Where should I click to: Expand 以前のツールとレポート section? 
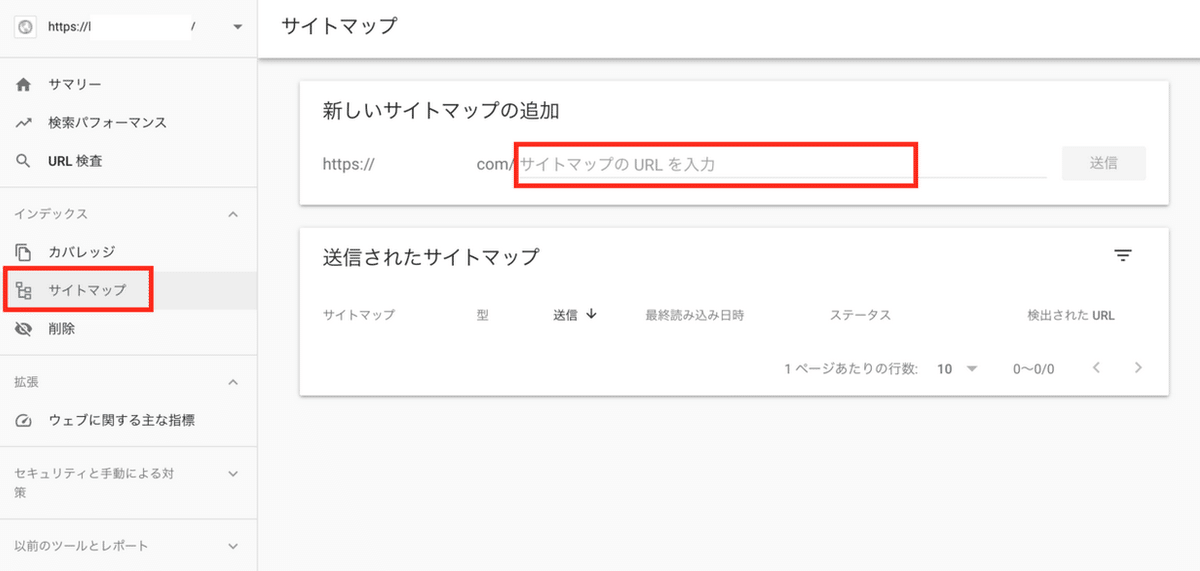click(233, 546)
